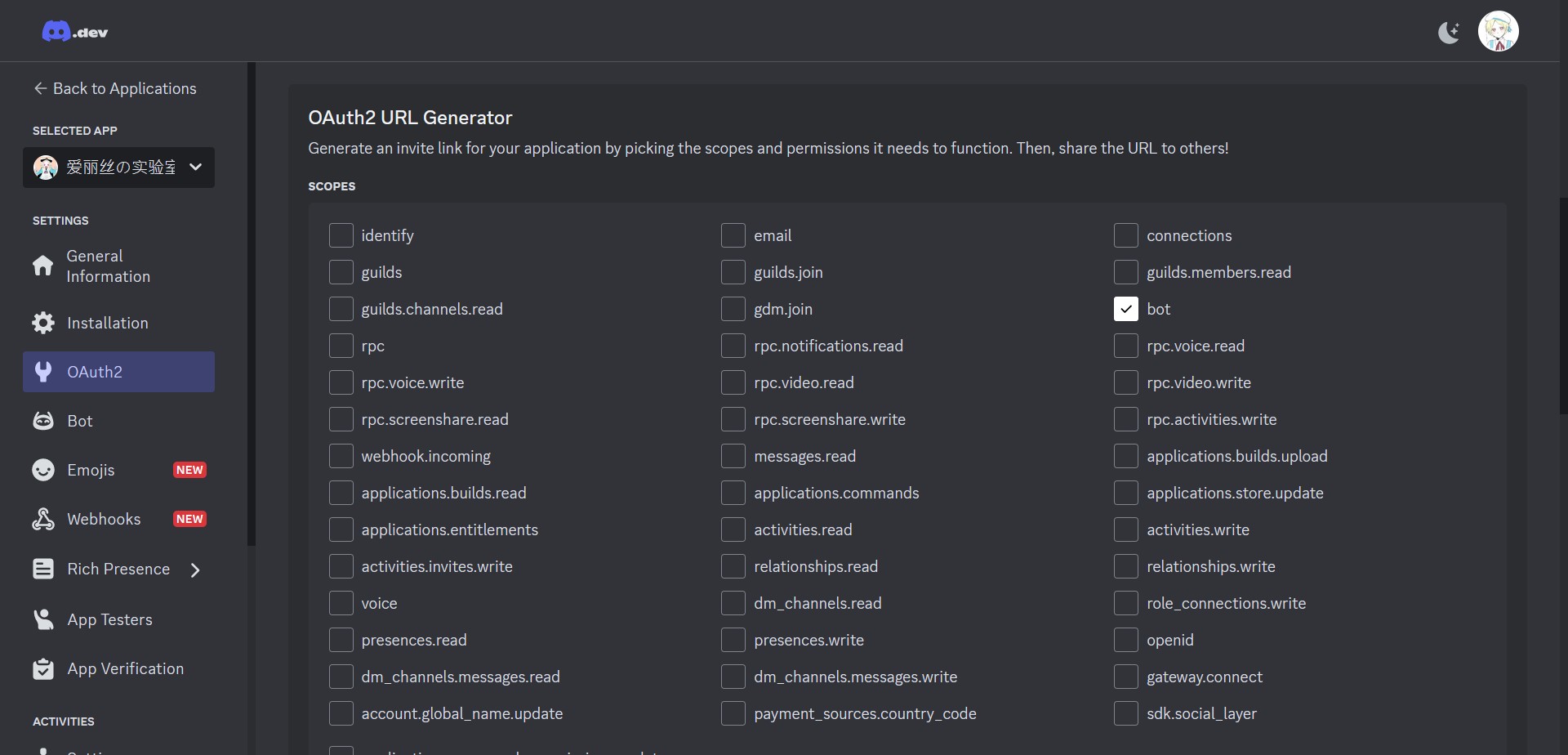Click the Emojis smiley icon
Screen dimensions: 1568x755
coord(43,470)
